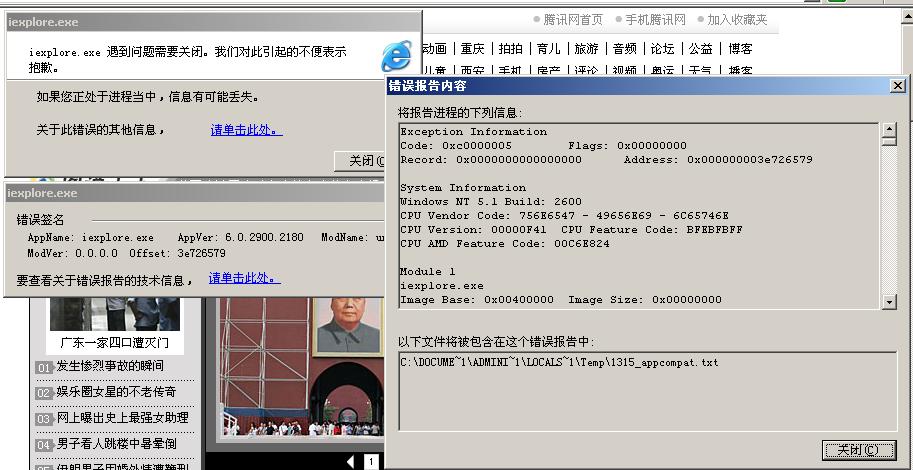Image resolution: width=913 pixels, height=470 pixels.
Task: Open 腾讯网首页 link
Action: click(x=573, y=20)
